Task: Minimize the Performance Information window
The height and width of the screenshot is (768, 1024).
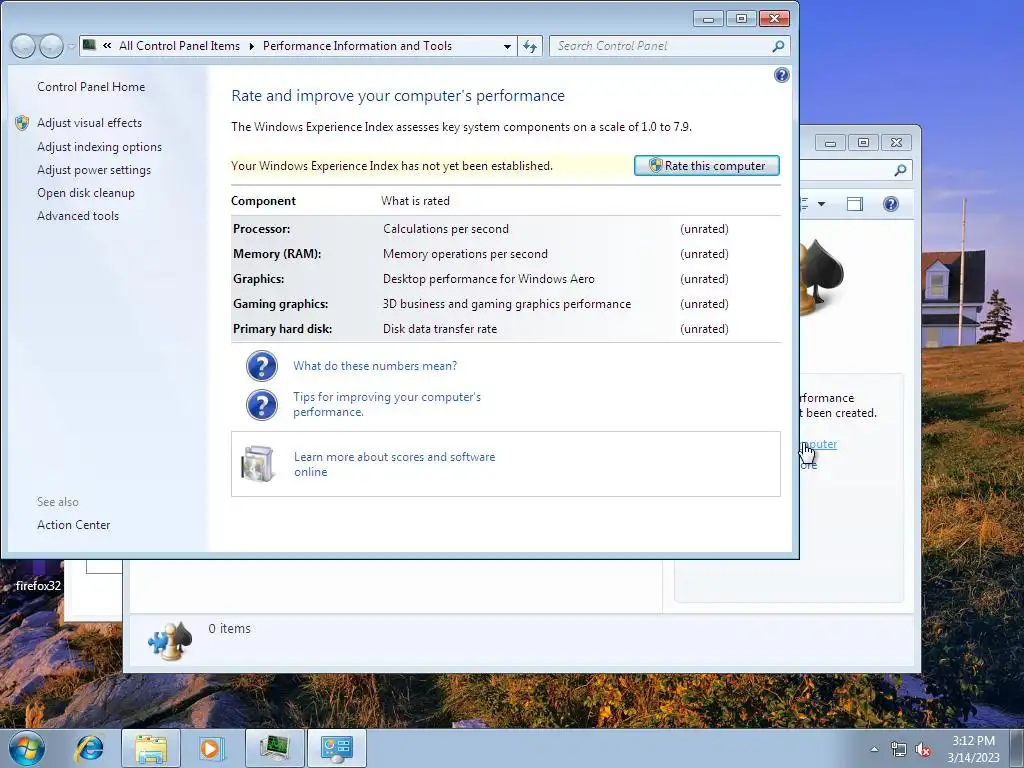Action: (x=708, y=18)
